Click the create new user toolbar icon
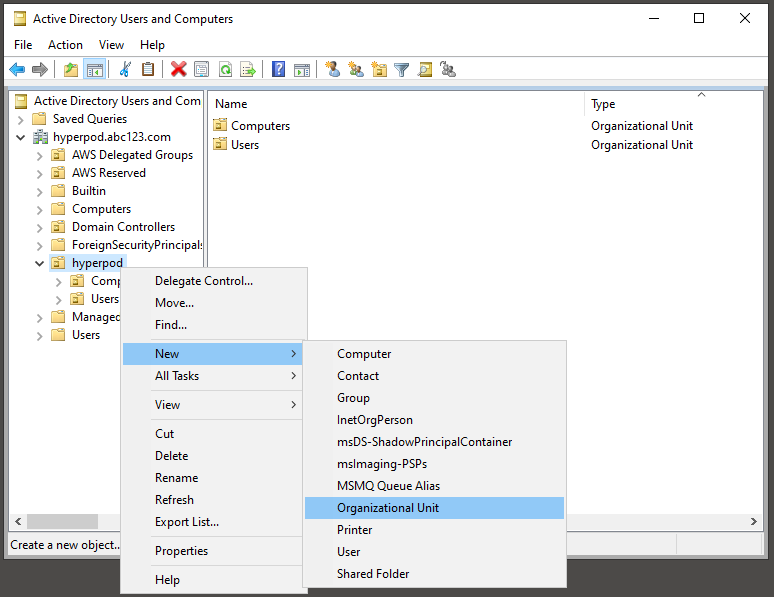The height and width of the screenshot is (597, 774). pos(333,70)
